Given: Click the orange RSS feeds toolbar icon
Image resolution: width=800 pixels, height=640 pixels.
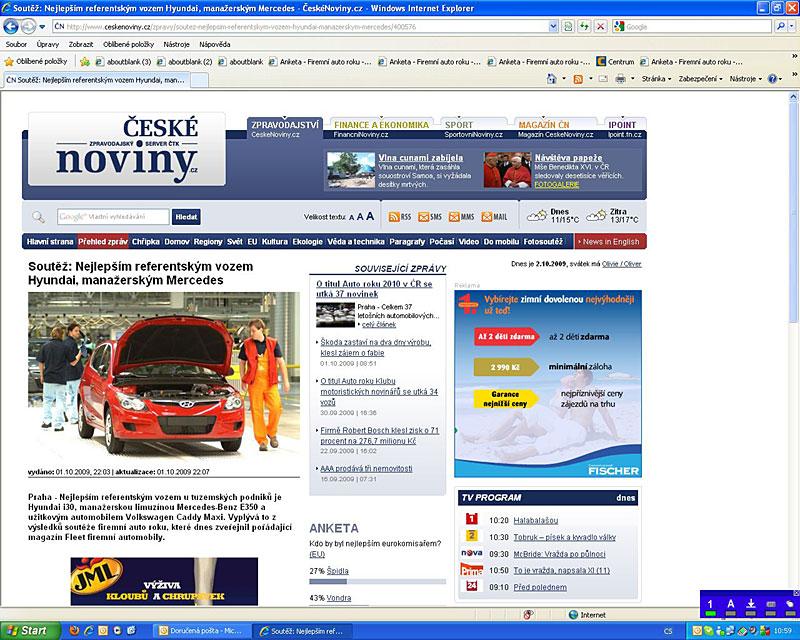Looking at the screenshot, I should pos(578,79).
